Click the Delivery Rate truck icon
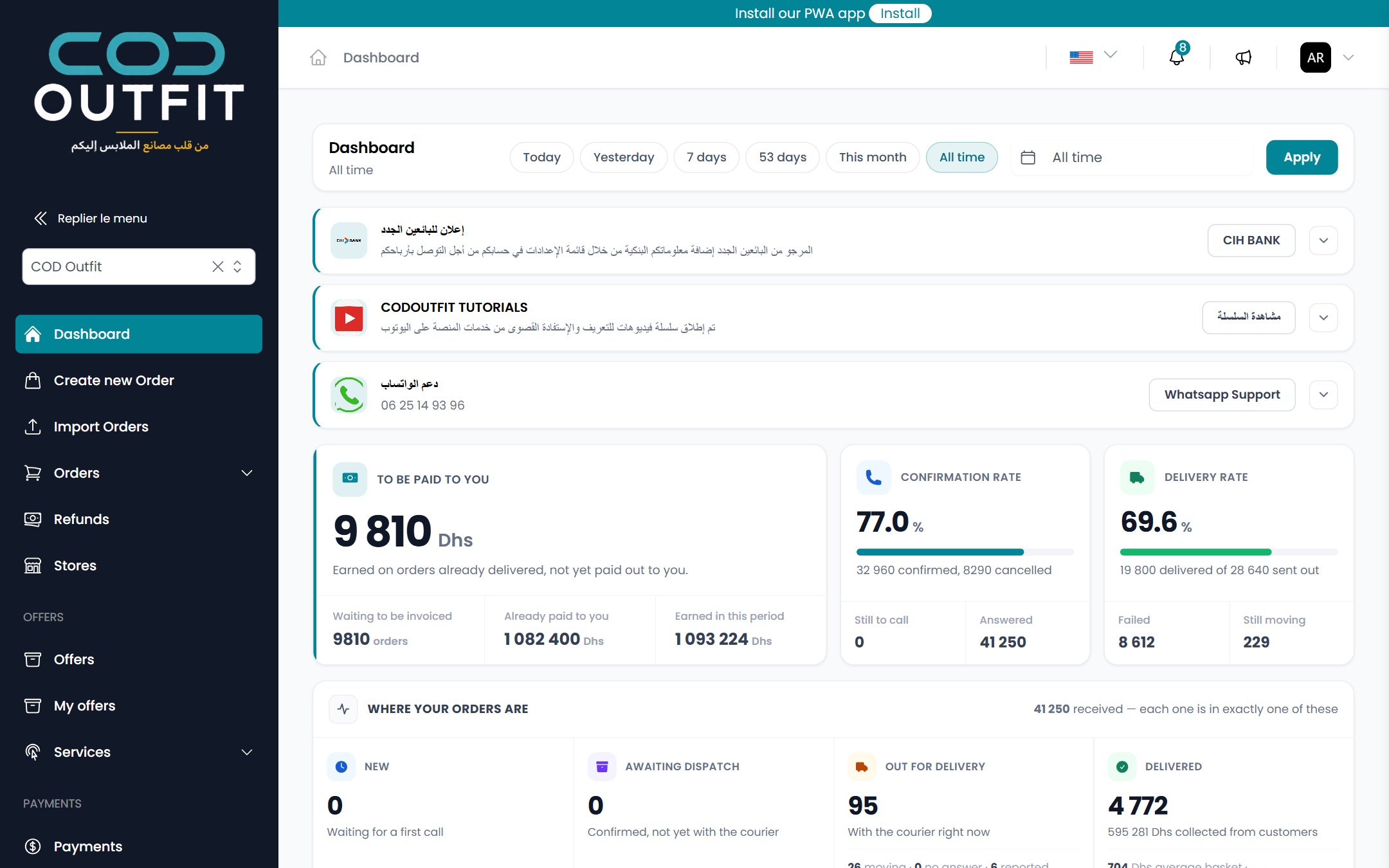The width and height of the screenshot is (1389, 868). (1137, 477)
